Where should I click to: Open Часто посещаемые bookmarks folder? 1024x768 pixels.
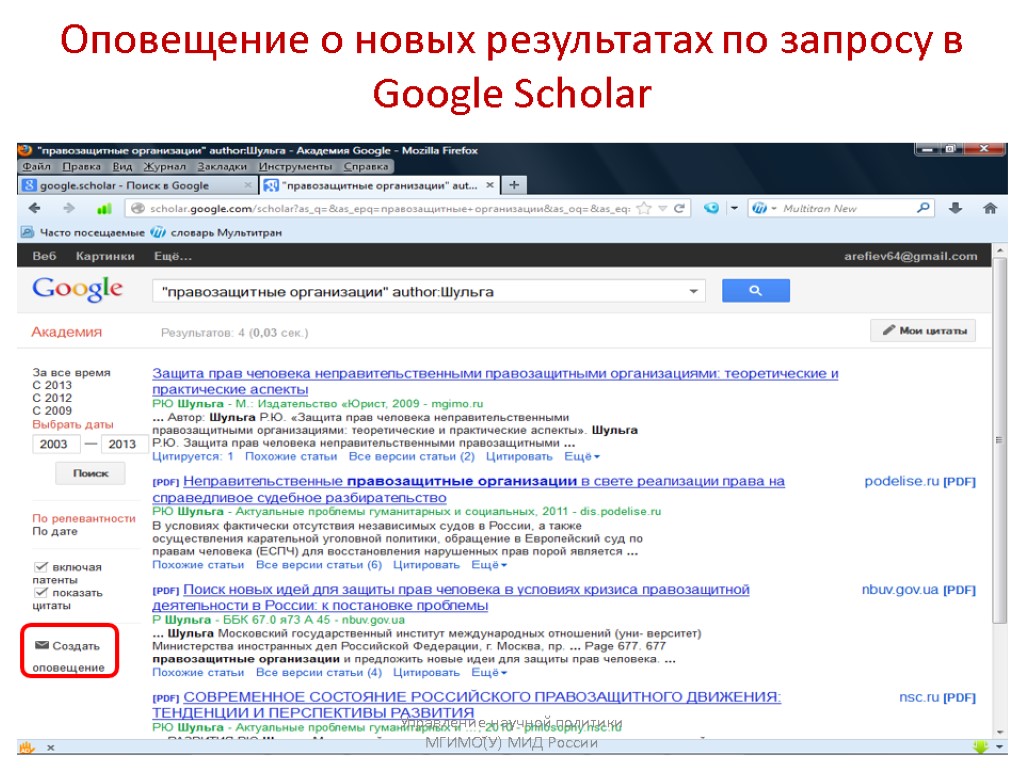point(83,232)
